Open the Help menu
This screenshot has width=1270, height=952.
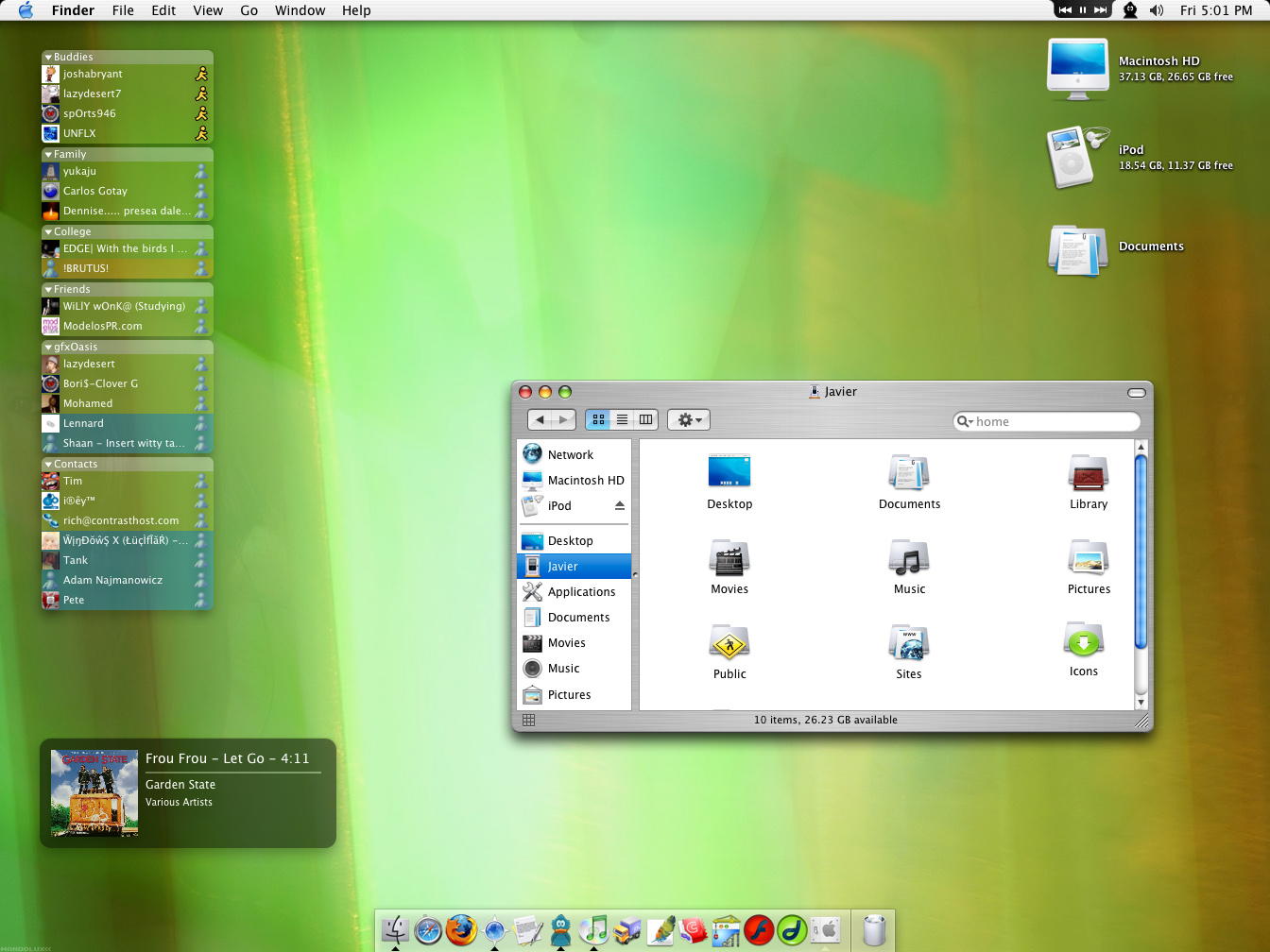[356, 10]
